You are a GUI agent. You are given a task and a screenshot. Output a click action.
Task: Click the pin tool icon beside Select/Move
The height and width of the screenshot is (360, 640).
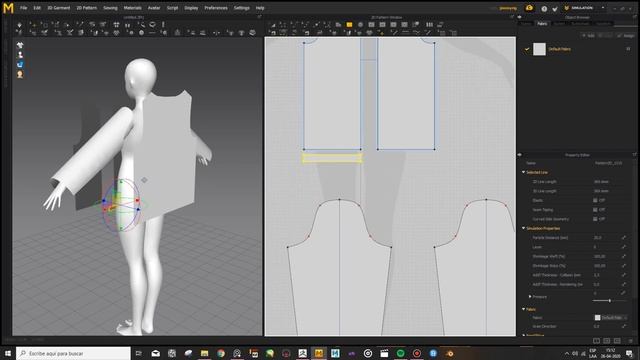click(x=44, y=25)
